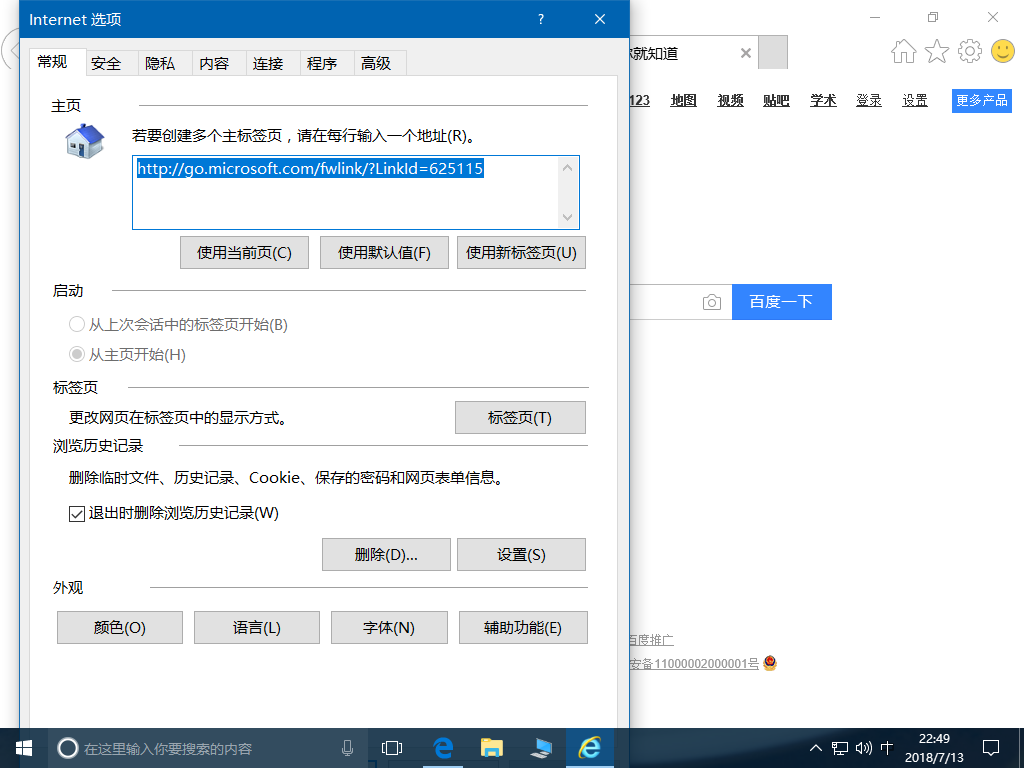This screenshot has height=768, width=1024.
Task: Click the date and time clock
Action: pyautogui.click(x=934, y=748)
